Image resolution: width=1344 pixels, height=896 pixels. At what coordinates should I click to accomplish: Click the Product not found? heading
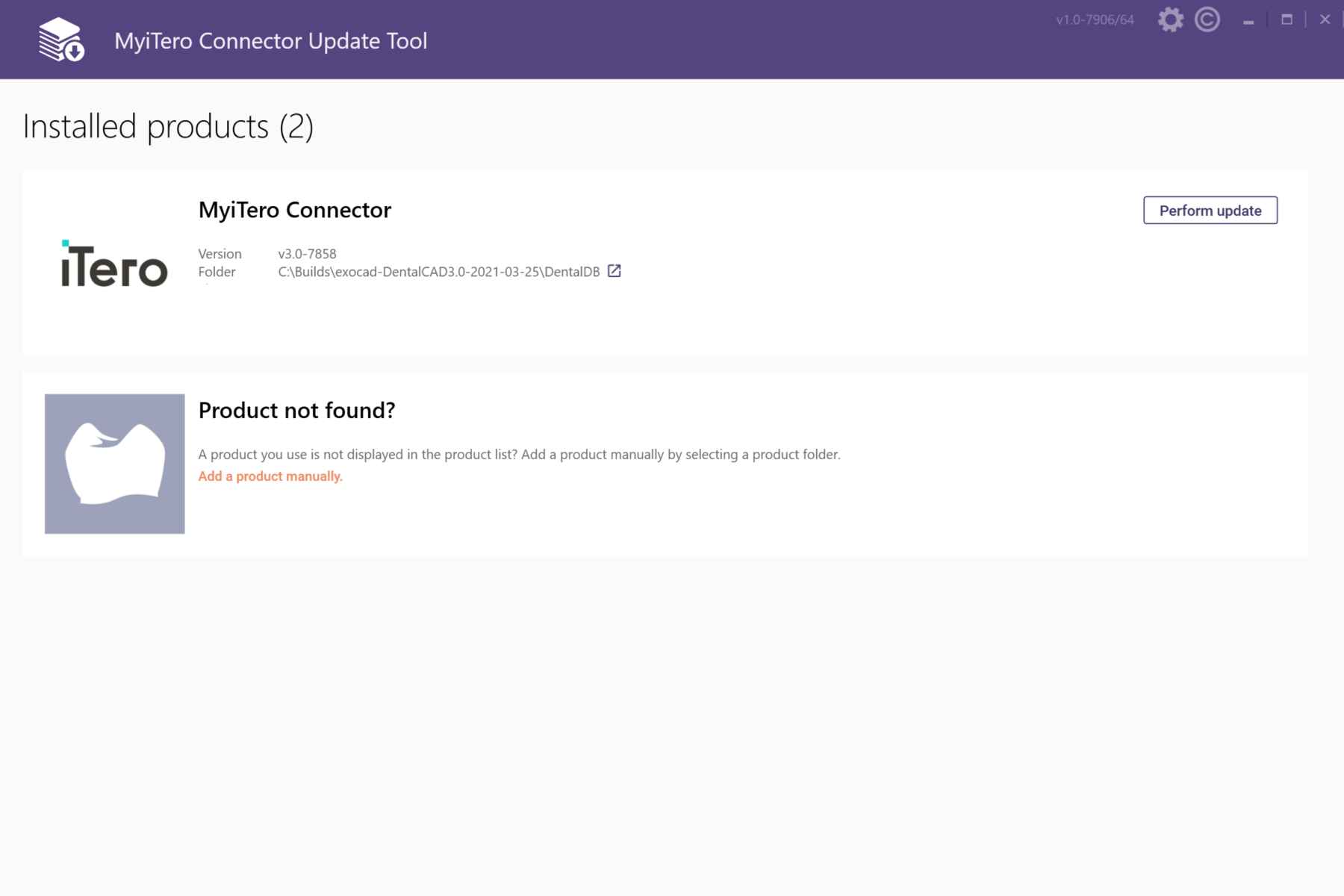pyautogui.click(x=296, y=411)
